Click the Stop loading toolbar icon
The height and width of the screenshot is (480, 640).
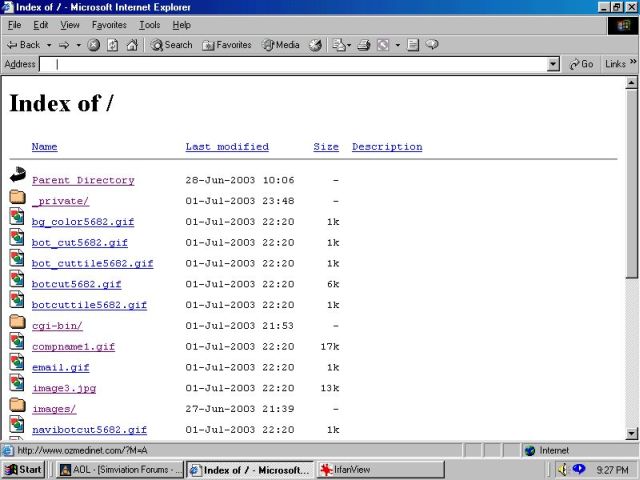[x=94, y=45]
